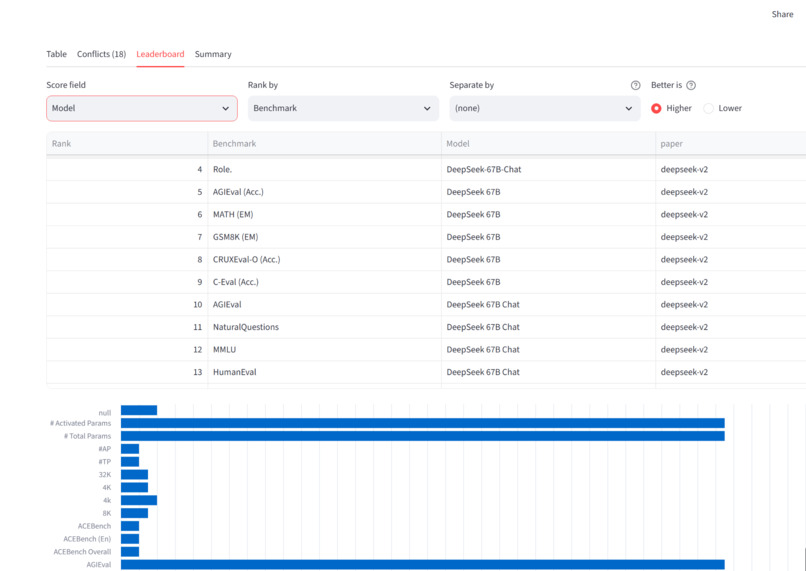Select the Lower radio option
Screen dimensions: 806x571
tap(723, 108)
